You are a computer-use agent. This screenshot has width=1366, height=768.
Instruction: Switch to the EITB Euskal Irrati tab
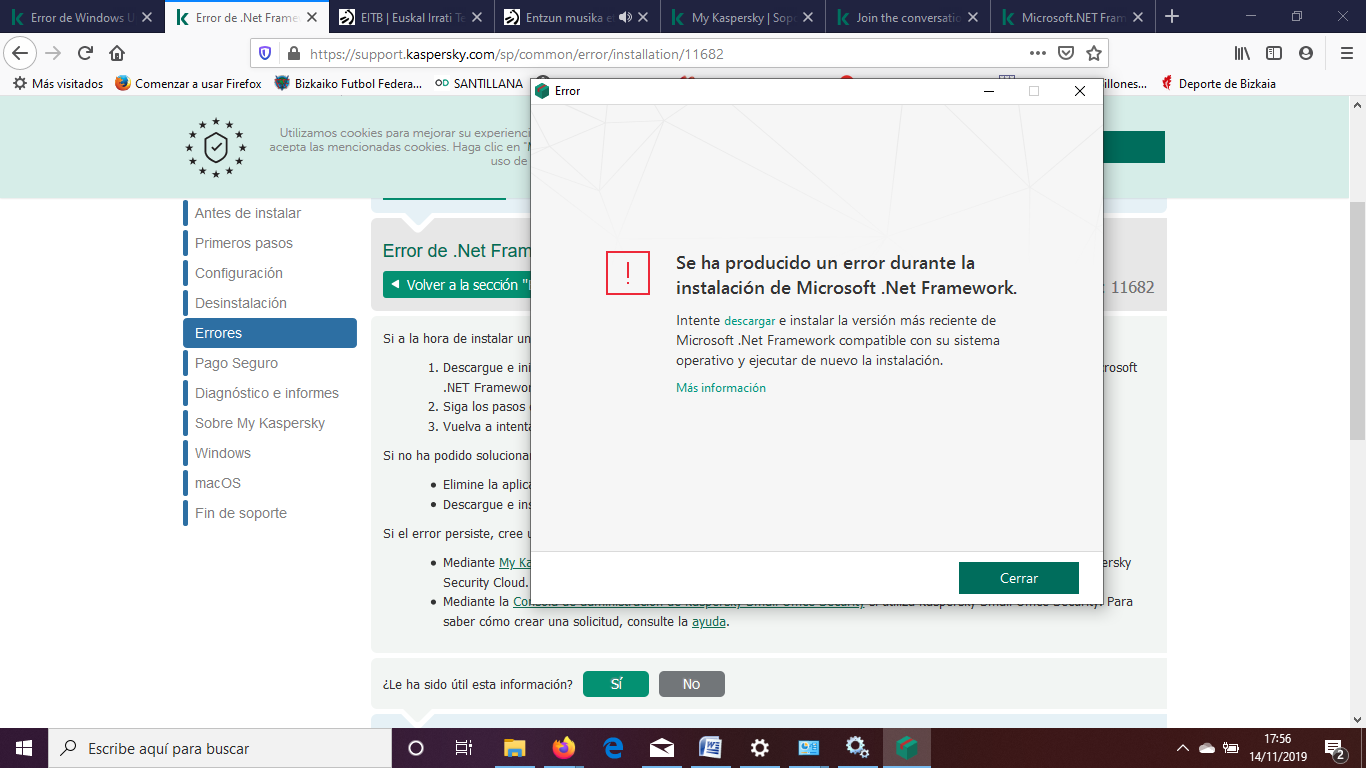(412, 17)
